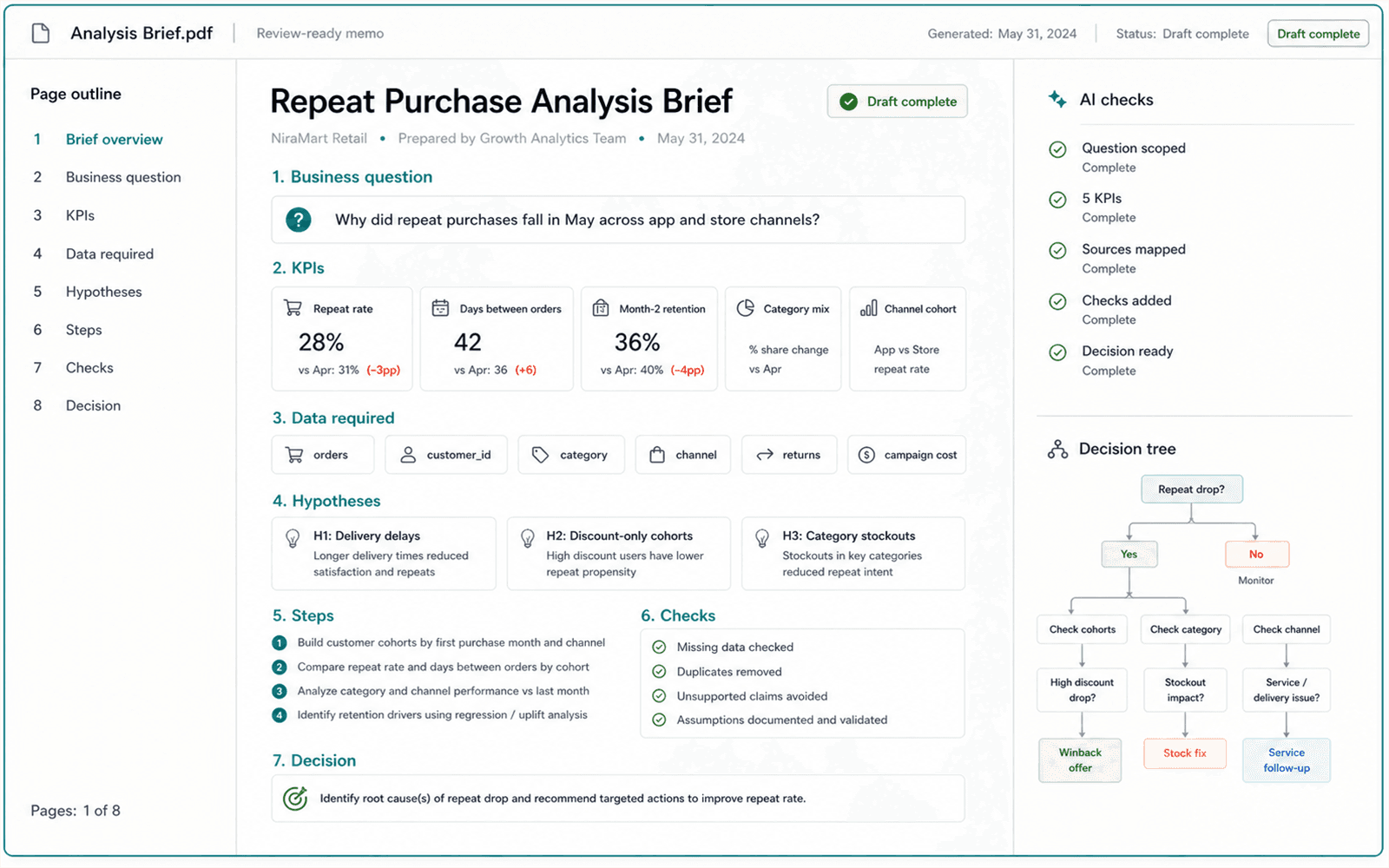Click the dollar coin icon in campaign cost
This screenshot has height=868, width=1389.
tap(866, 455)
